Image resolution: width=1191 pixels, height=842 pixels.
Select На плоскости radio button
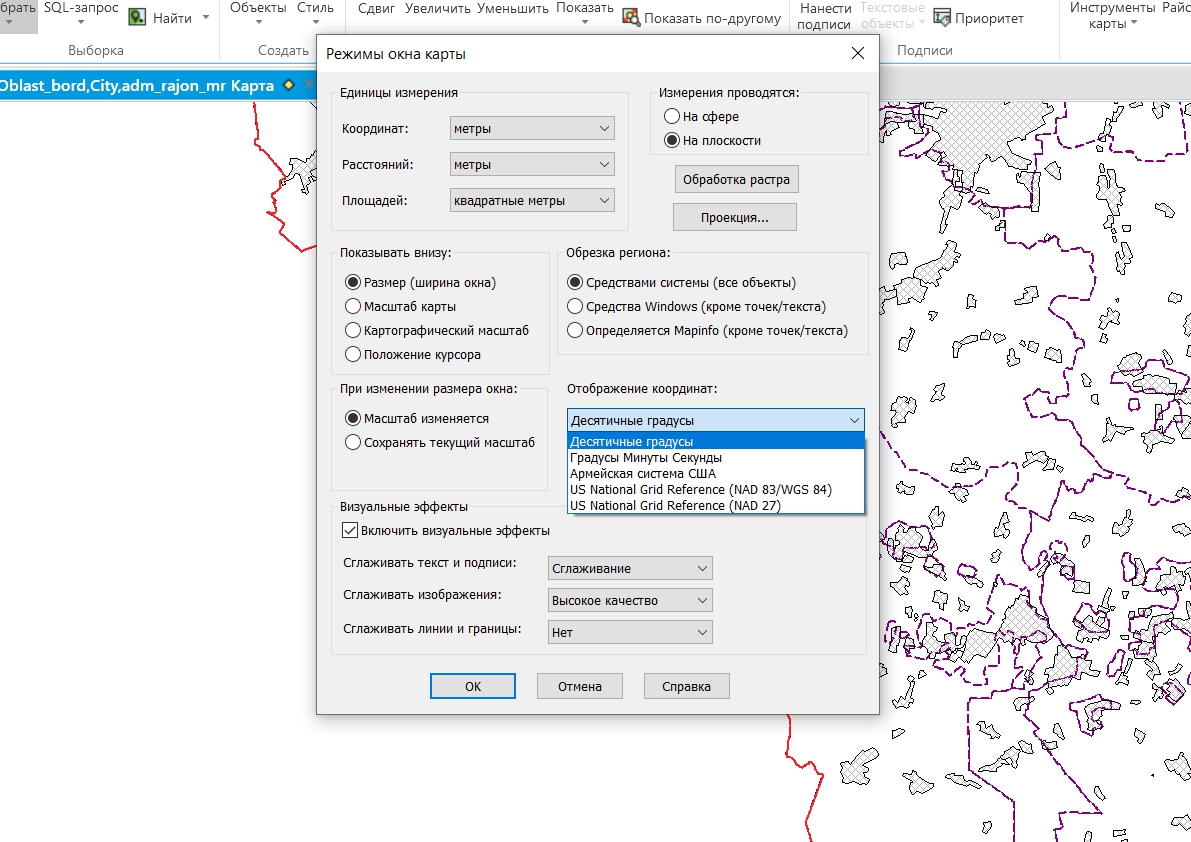(671, 140)
